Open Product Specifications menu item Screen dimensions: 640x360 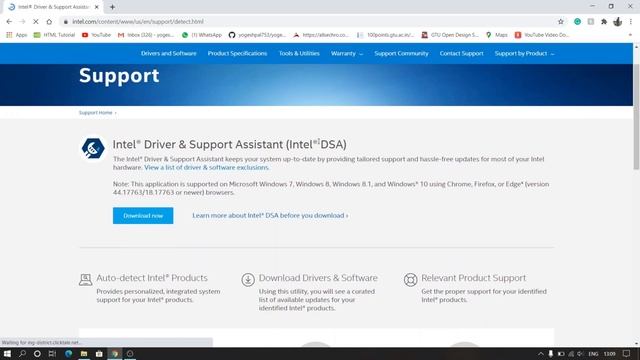237,53
